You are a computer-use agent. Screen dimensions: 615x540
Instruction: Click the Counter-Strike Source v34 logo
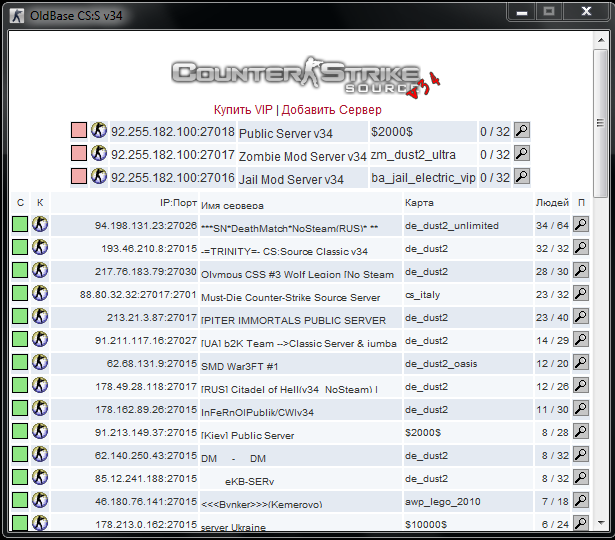[x=306, y=76]
